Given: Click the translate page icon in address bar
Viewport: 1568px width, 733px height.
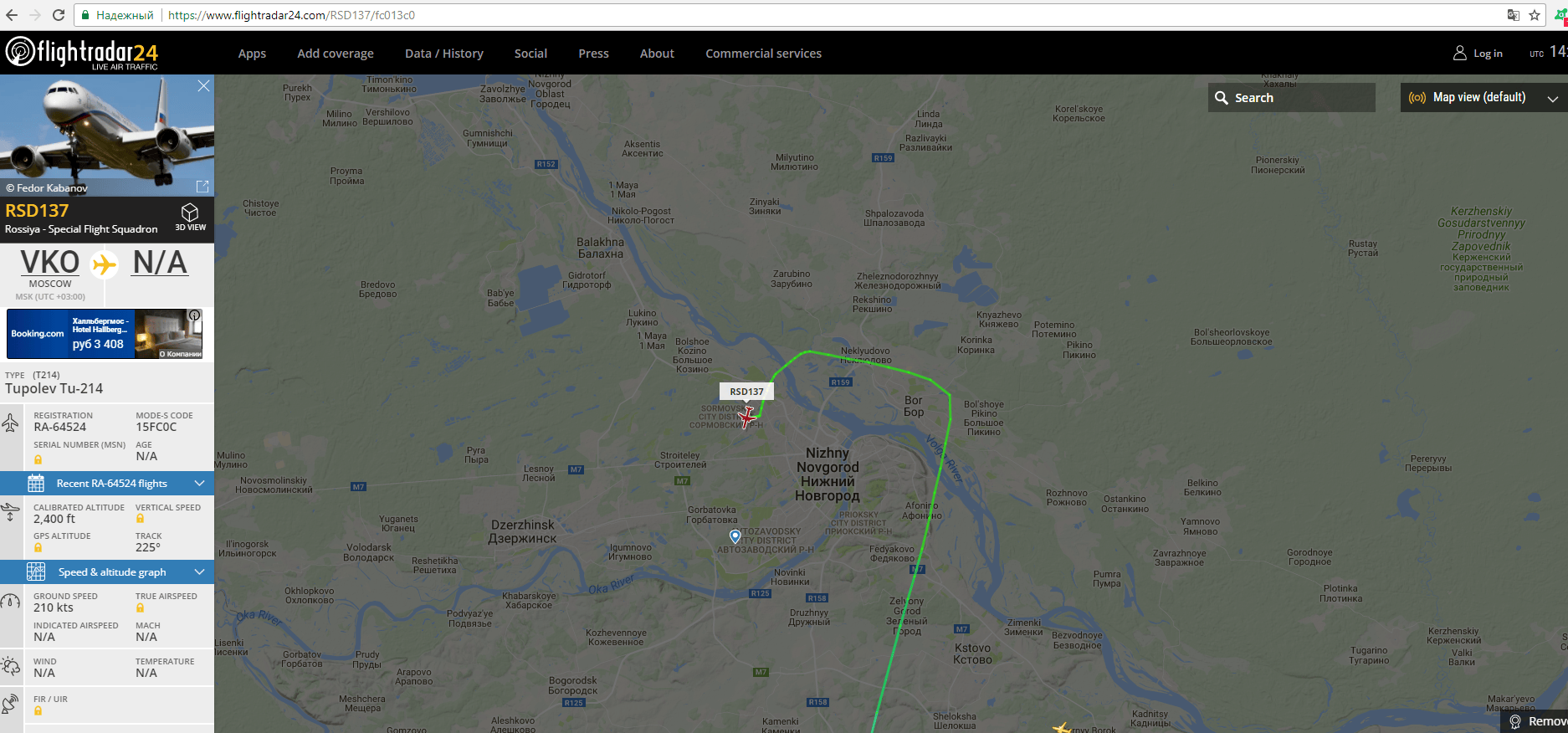Looking at the screenshot, I should (1513, 15).
